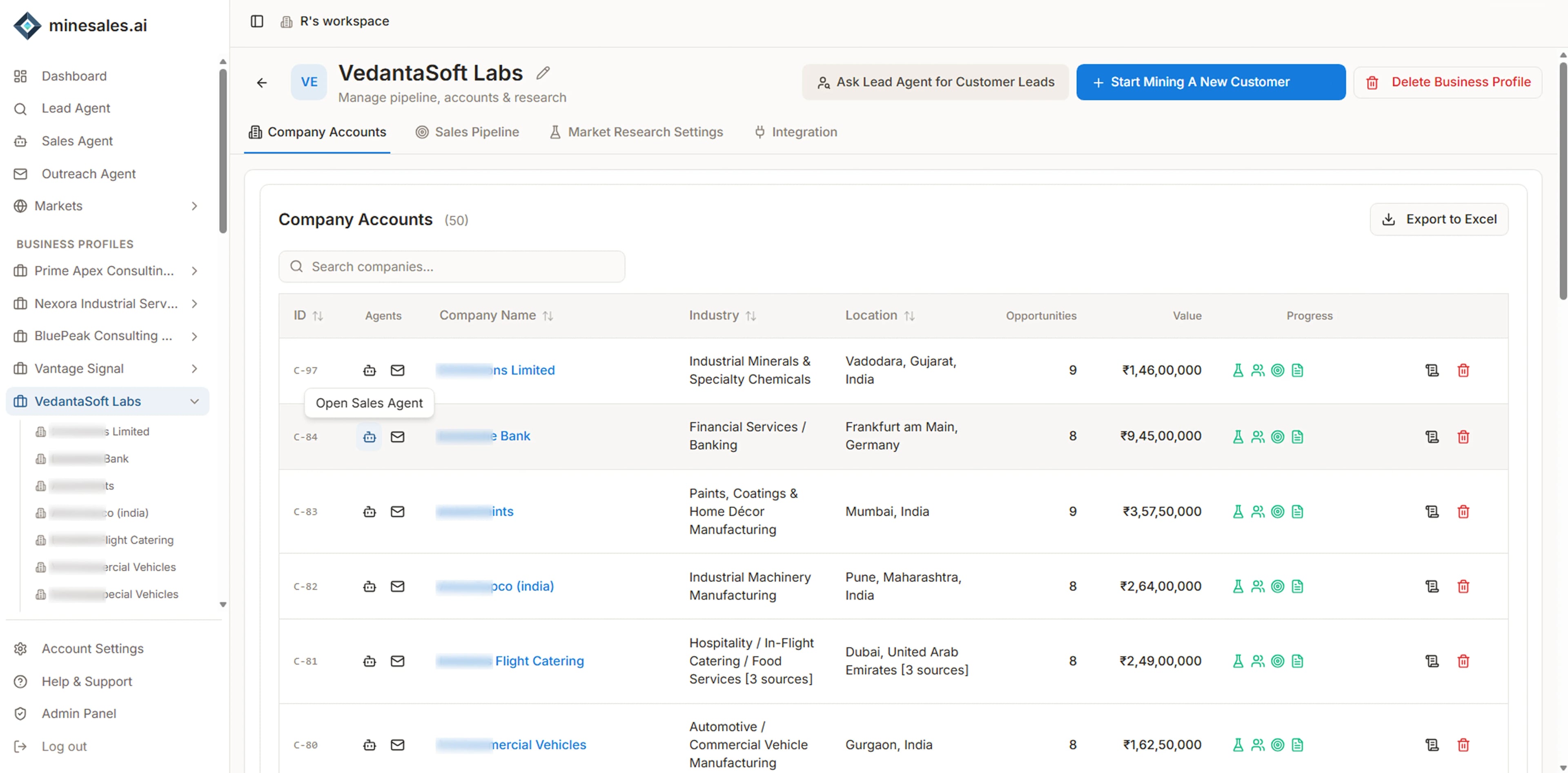Click target progress icon in row C-83
This screenshot has height=773, width=1568.
click(x=1278, y=511)
